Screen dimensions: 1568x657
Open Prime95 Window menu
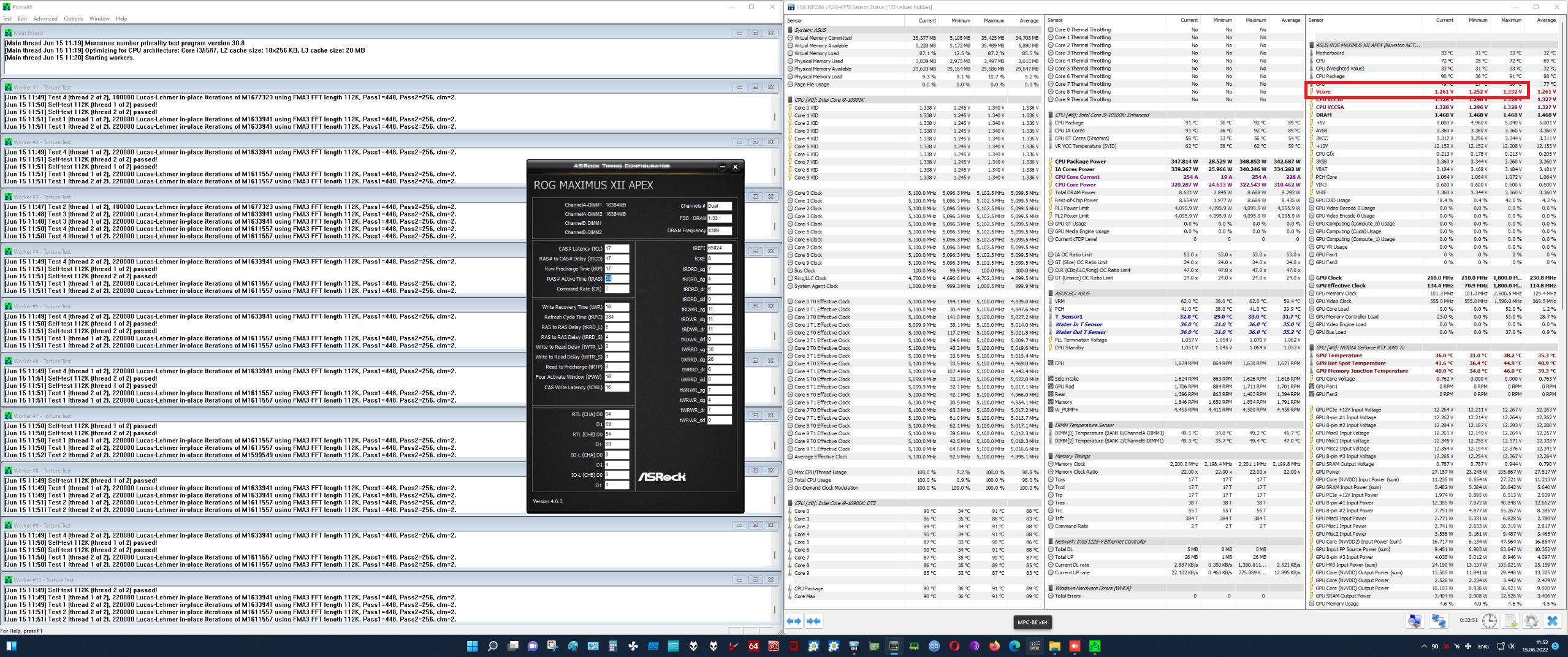click(99, 18)
